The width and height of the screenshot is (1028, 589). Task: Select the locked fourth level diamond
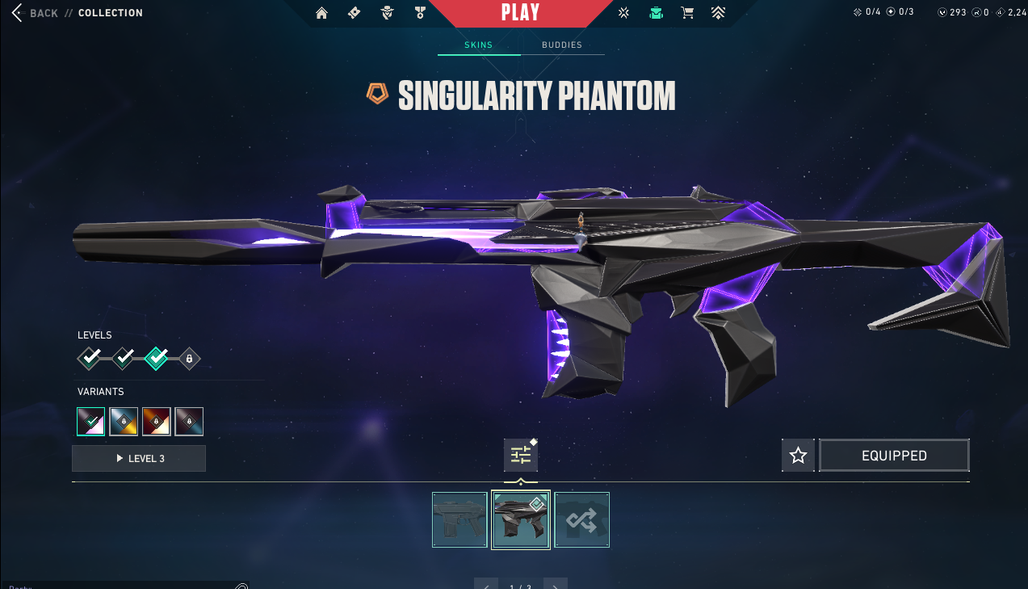(x=189, y=359)
